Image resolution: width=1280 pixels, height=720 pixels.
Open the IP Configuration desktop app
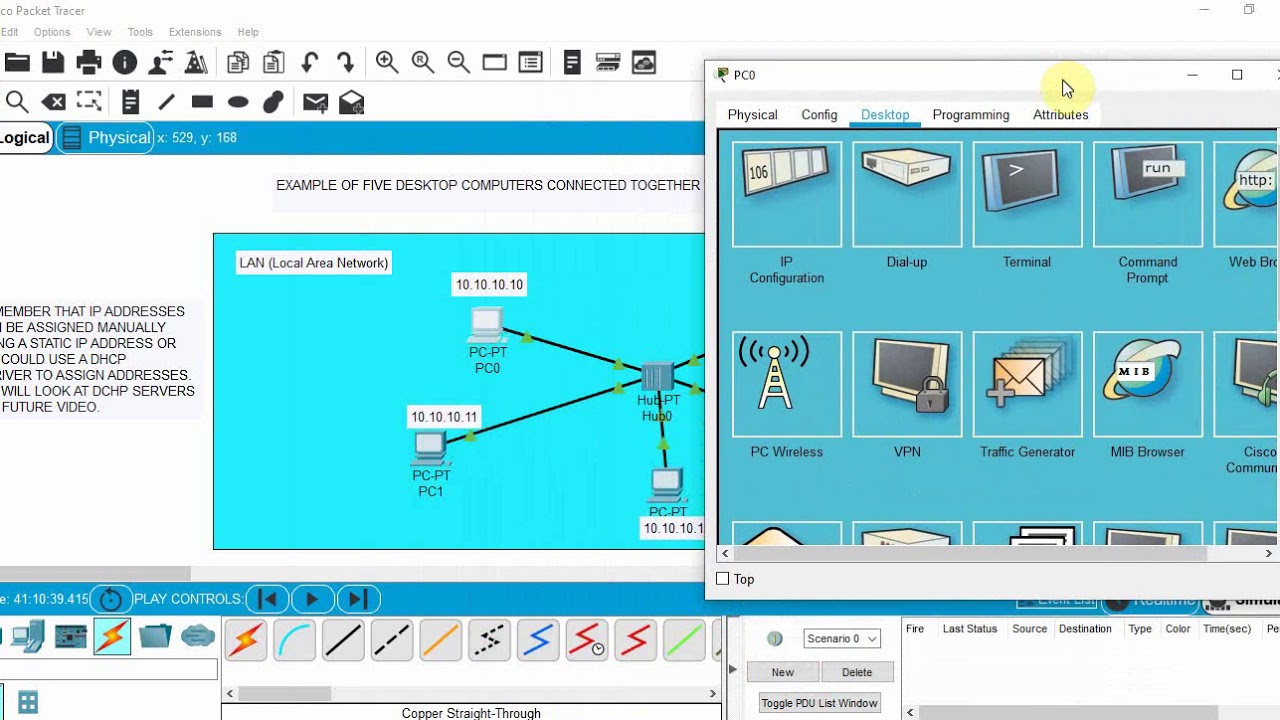787,195
